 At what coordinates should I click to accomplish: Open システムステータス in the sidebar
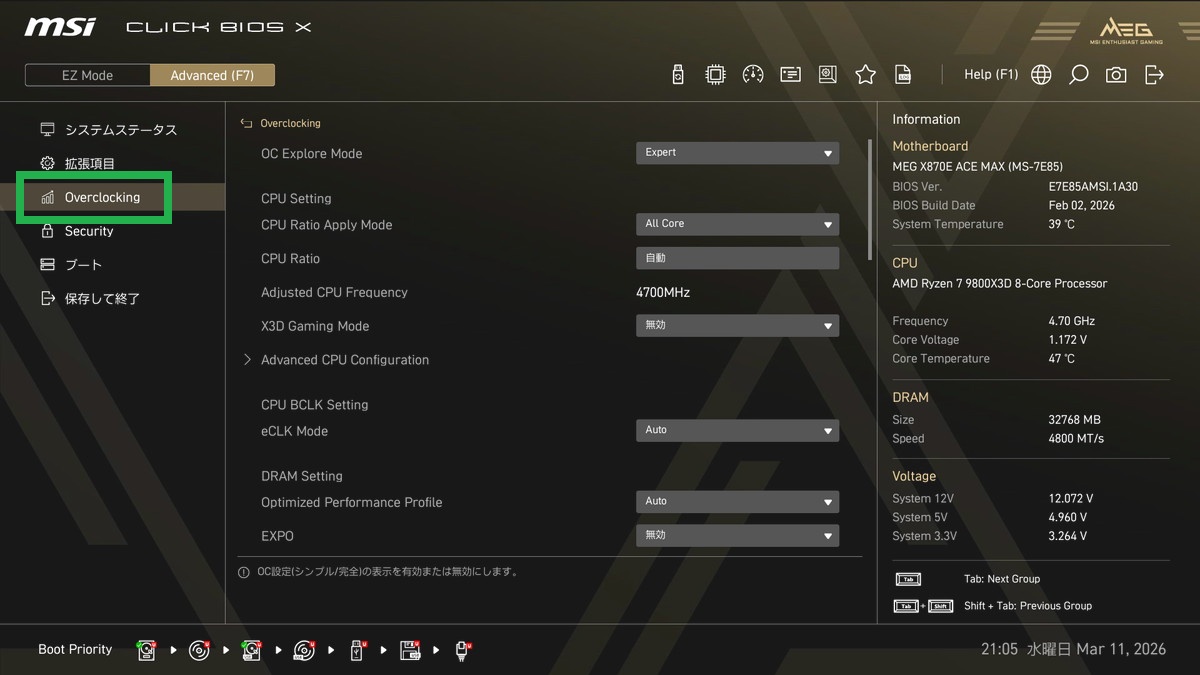pos(120,130)
